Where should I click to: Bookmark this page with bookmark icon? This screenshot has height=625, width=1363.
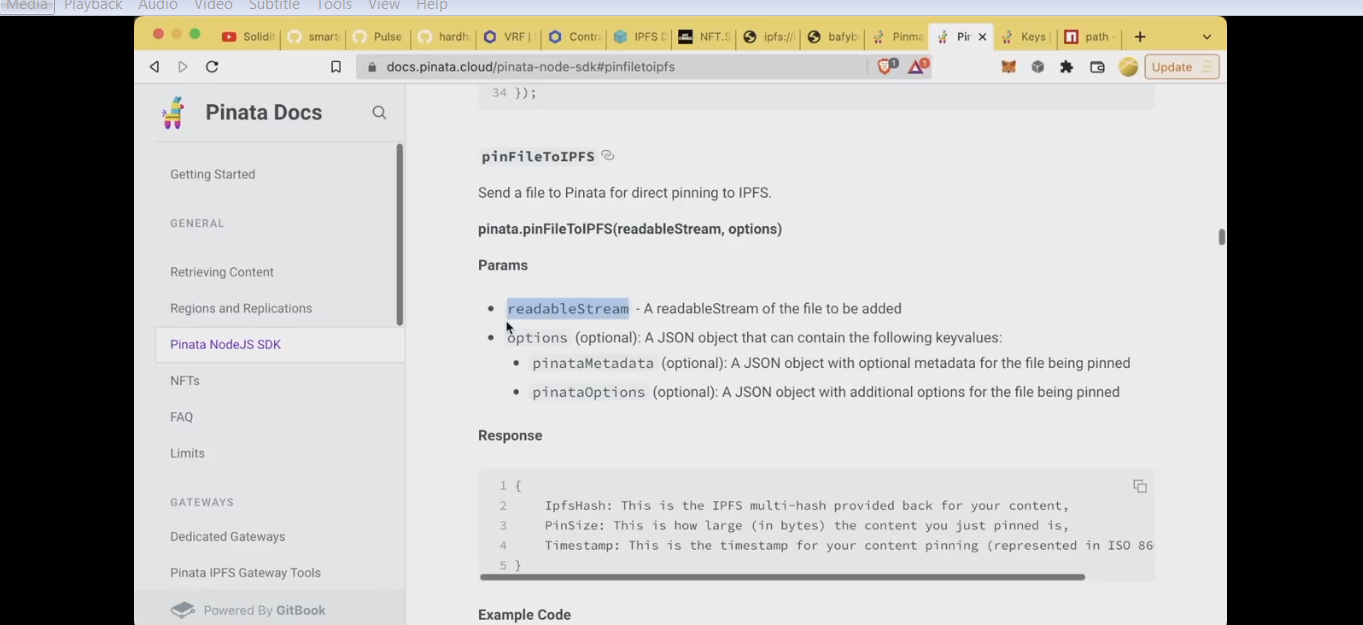(x=336, y=67)
